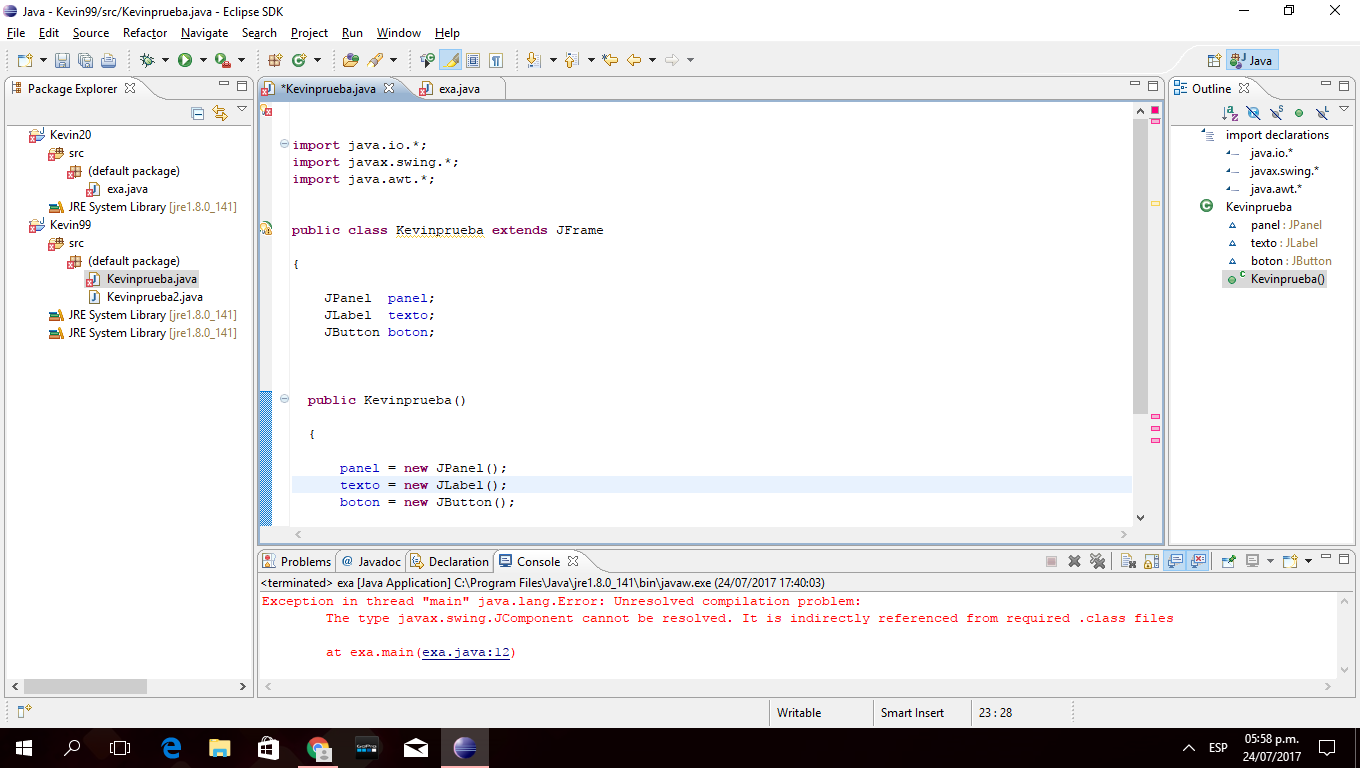Screen dimensions: 1360x768
Task: Select Kevinprueba2.java in Package Explorer
Action: tap(155, 297)
